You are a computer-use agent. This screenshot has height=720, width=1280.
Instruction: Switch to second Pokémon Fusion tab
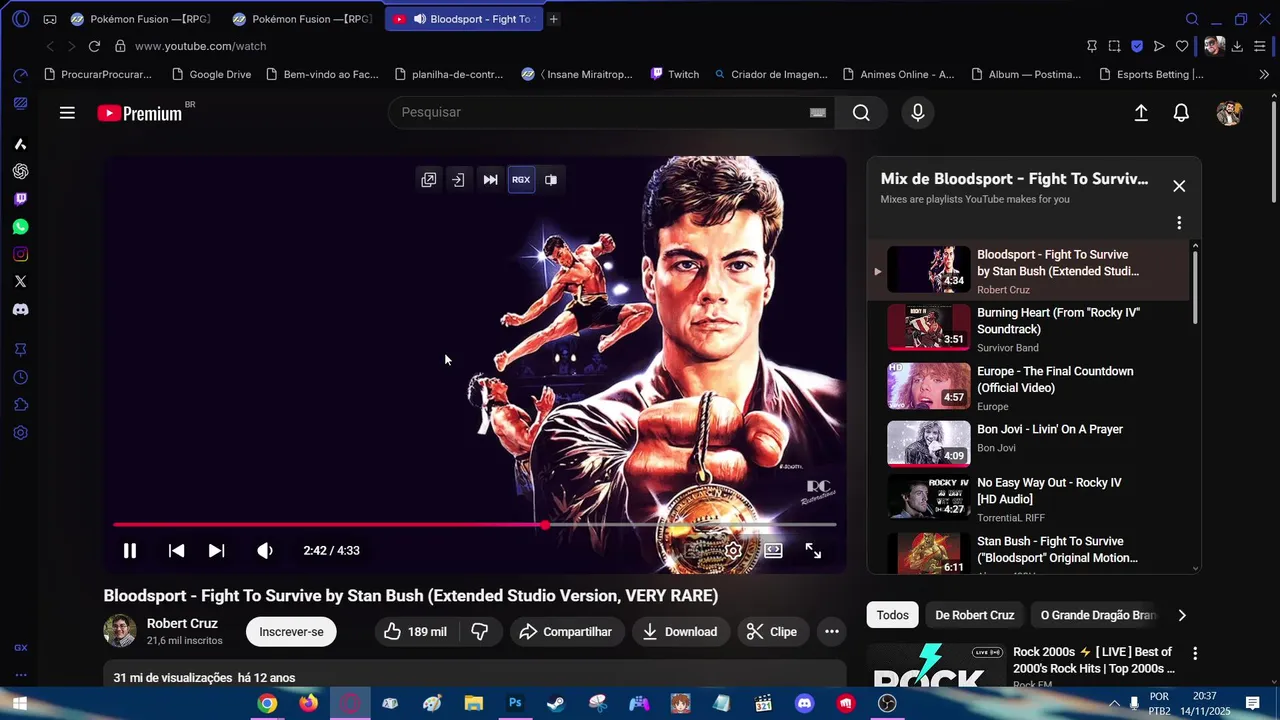pos(303,19)
